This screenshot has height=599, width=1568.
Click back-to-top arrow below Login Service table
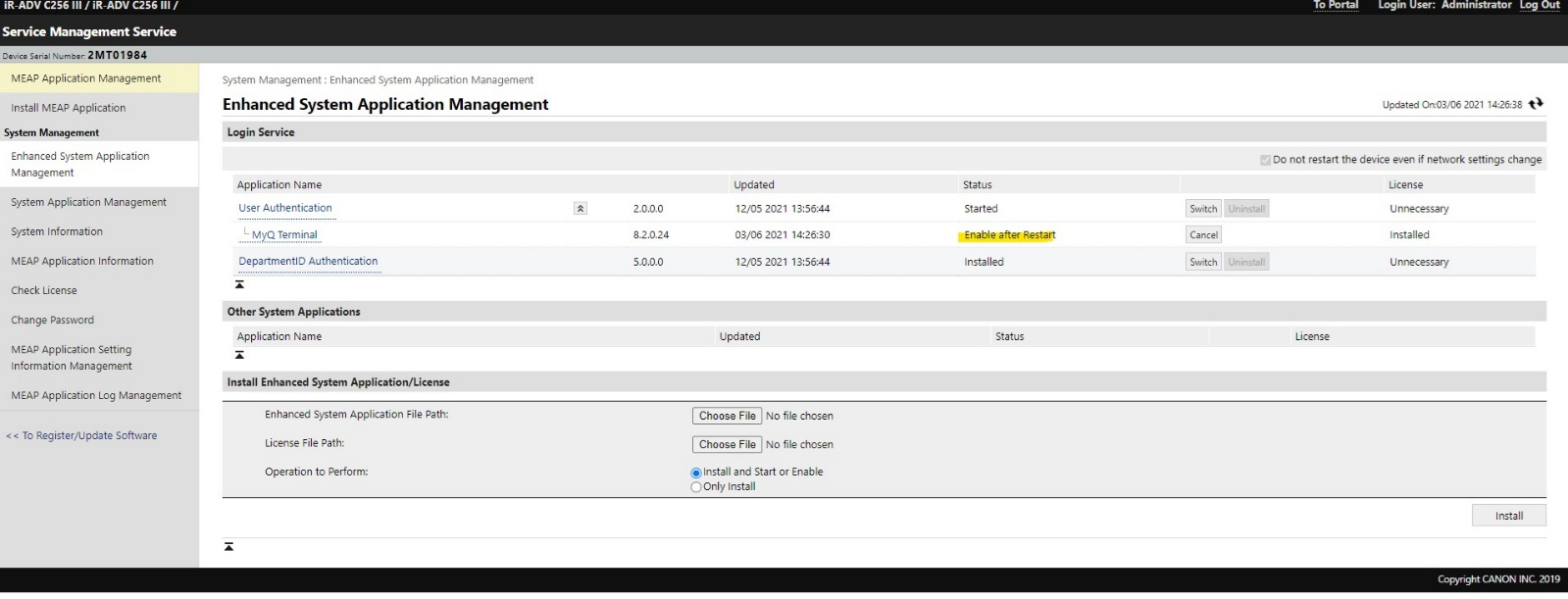pos(239,285)
